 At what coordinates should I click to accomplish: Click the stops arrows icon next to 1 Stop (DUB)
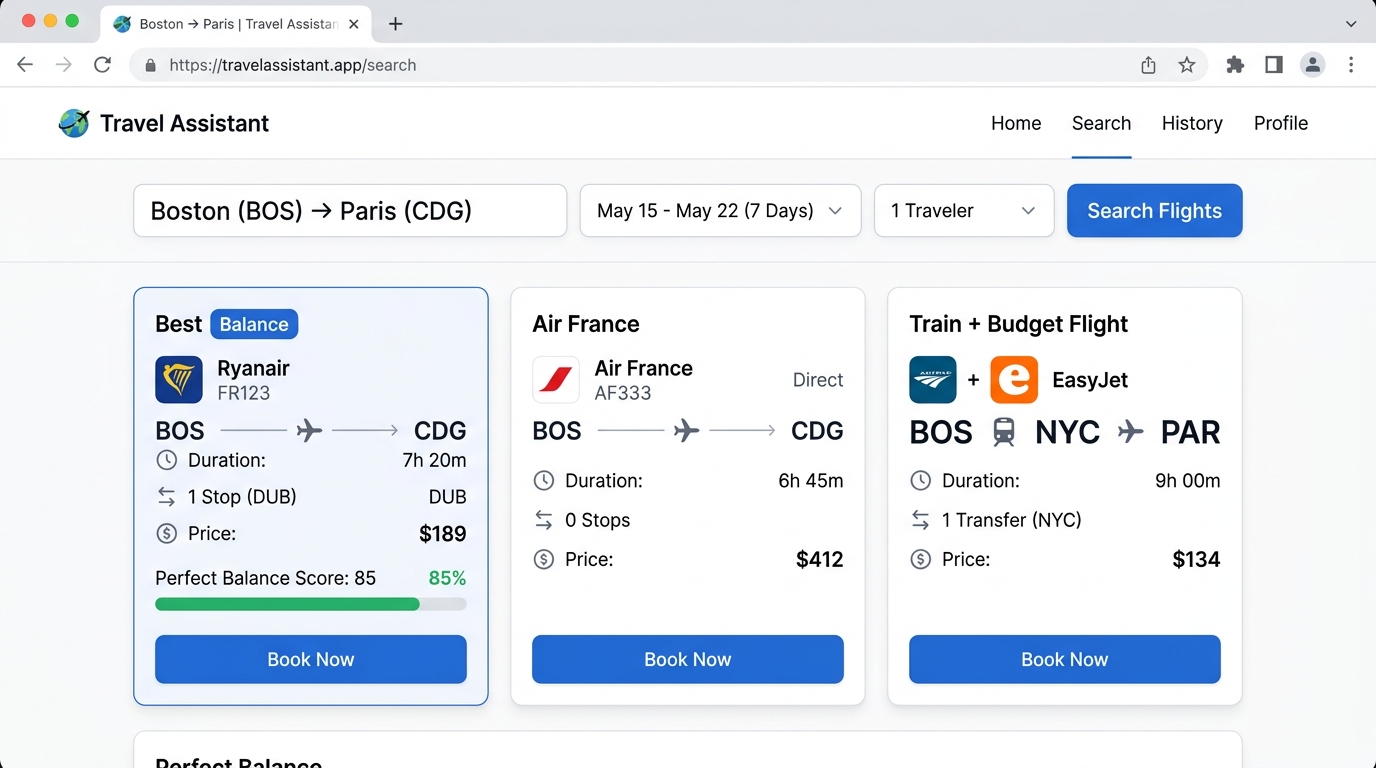(x=167, y=497)
